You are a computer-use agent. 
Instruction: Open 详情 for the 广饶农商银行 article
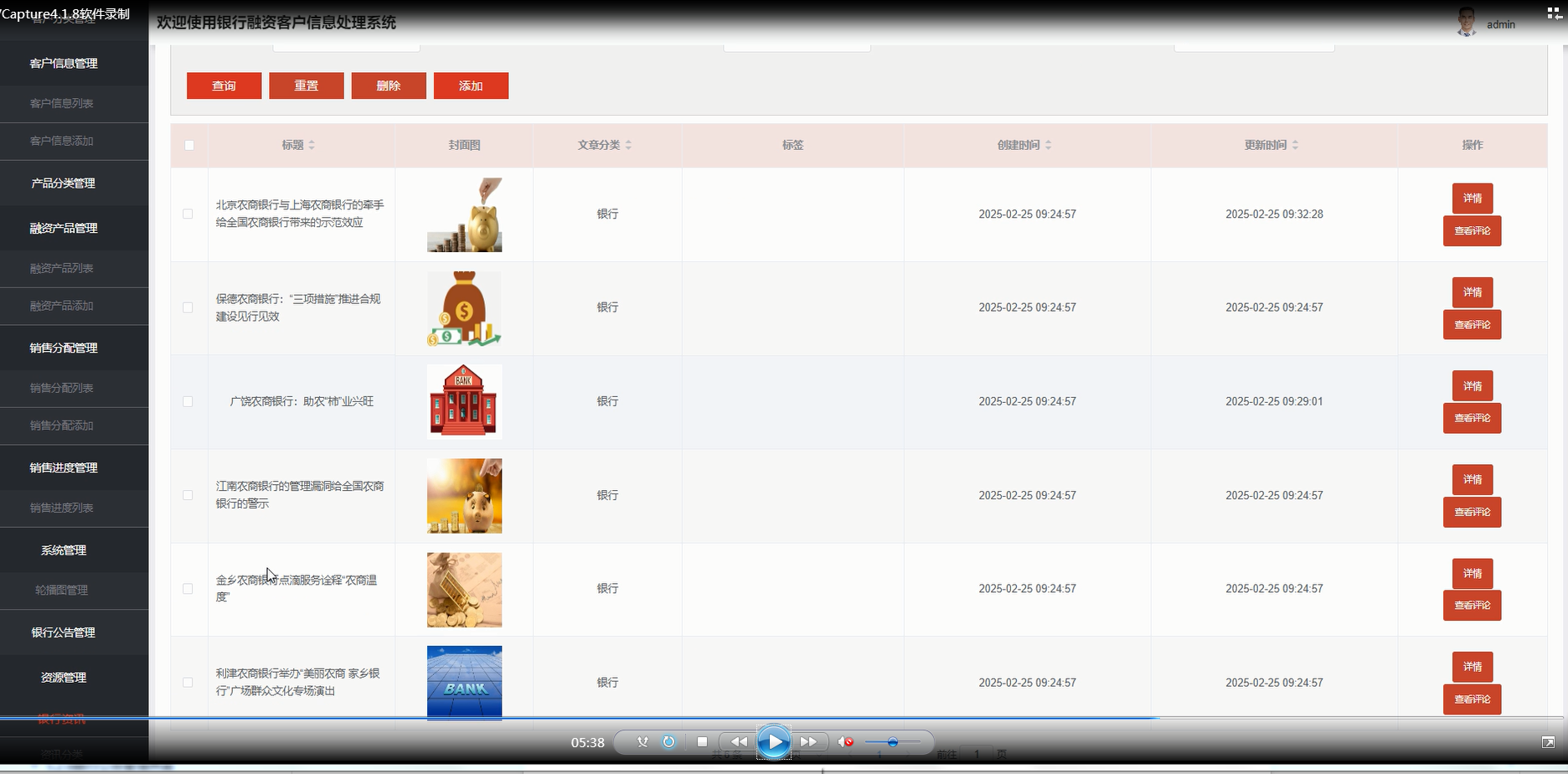click(x=1473, y=386)
